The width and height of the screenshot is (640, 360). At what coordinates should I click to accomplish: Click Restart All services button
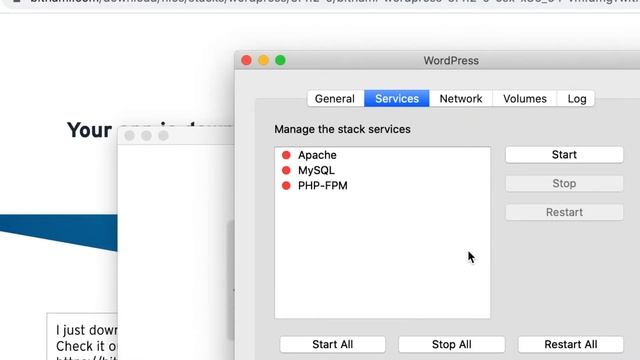pyautogui.click(x=571, y=344)
